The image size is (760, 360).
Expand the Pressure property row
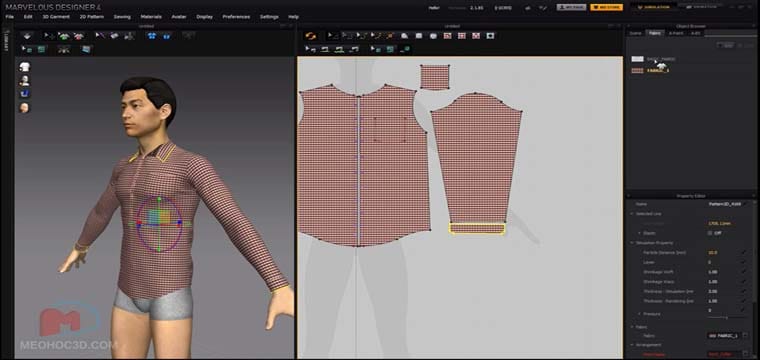click(639, 314)
